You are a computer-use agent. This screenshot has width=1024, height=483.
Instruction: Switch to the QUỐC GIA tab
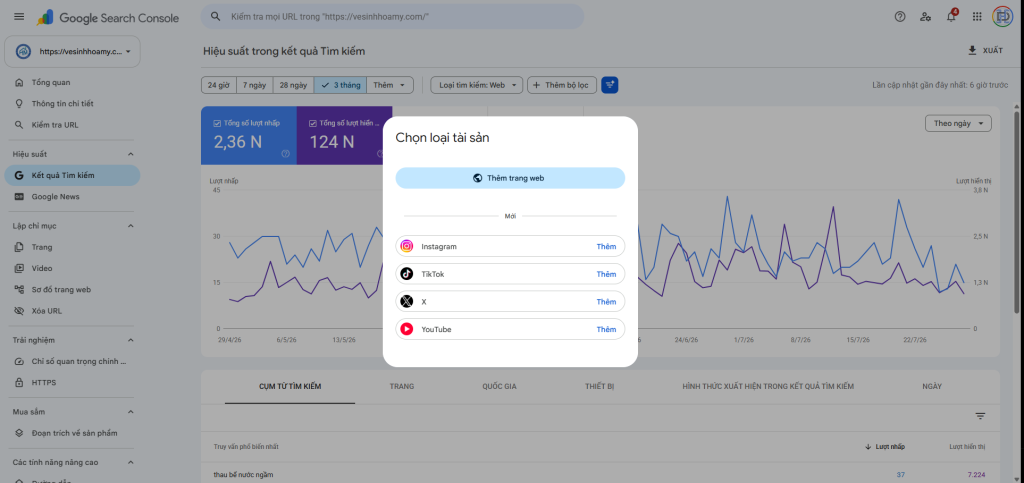(500, 386)
